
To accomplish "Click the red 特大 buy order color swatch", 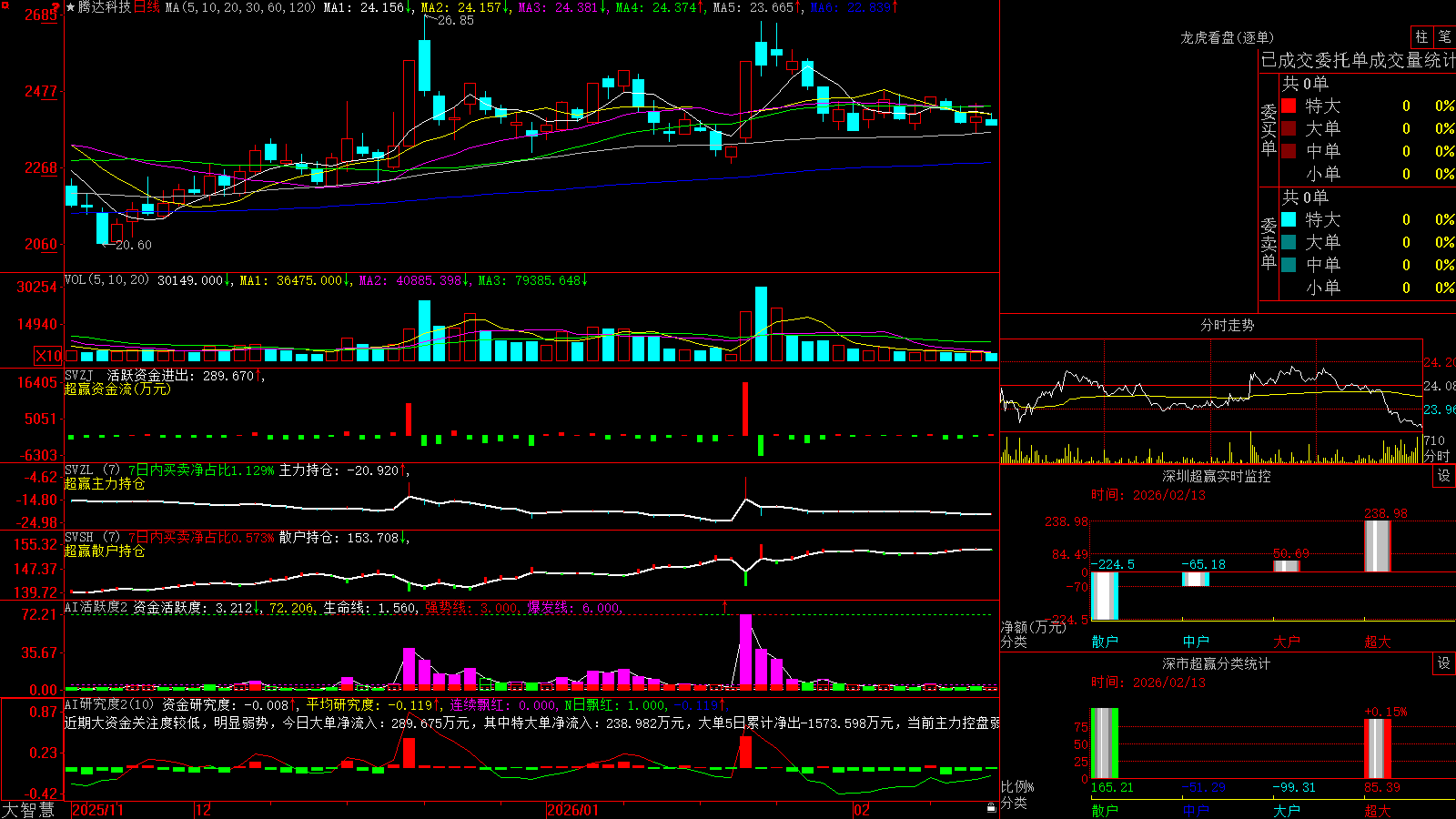I will pyautogui.click(x=1289, y=106).
